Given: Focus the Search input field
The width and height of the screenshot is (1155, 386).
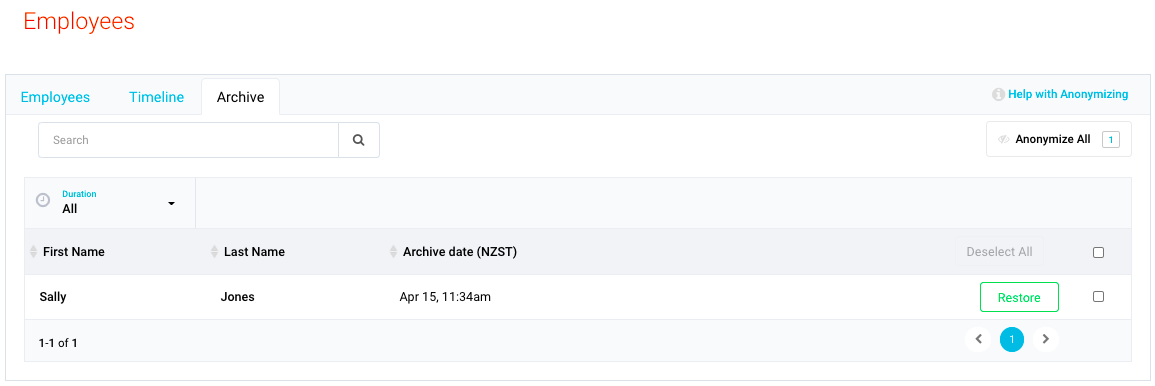Looking at the screenshot, I should [x=189, y=140].
